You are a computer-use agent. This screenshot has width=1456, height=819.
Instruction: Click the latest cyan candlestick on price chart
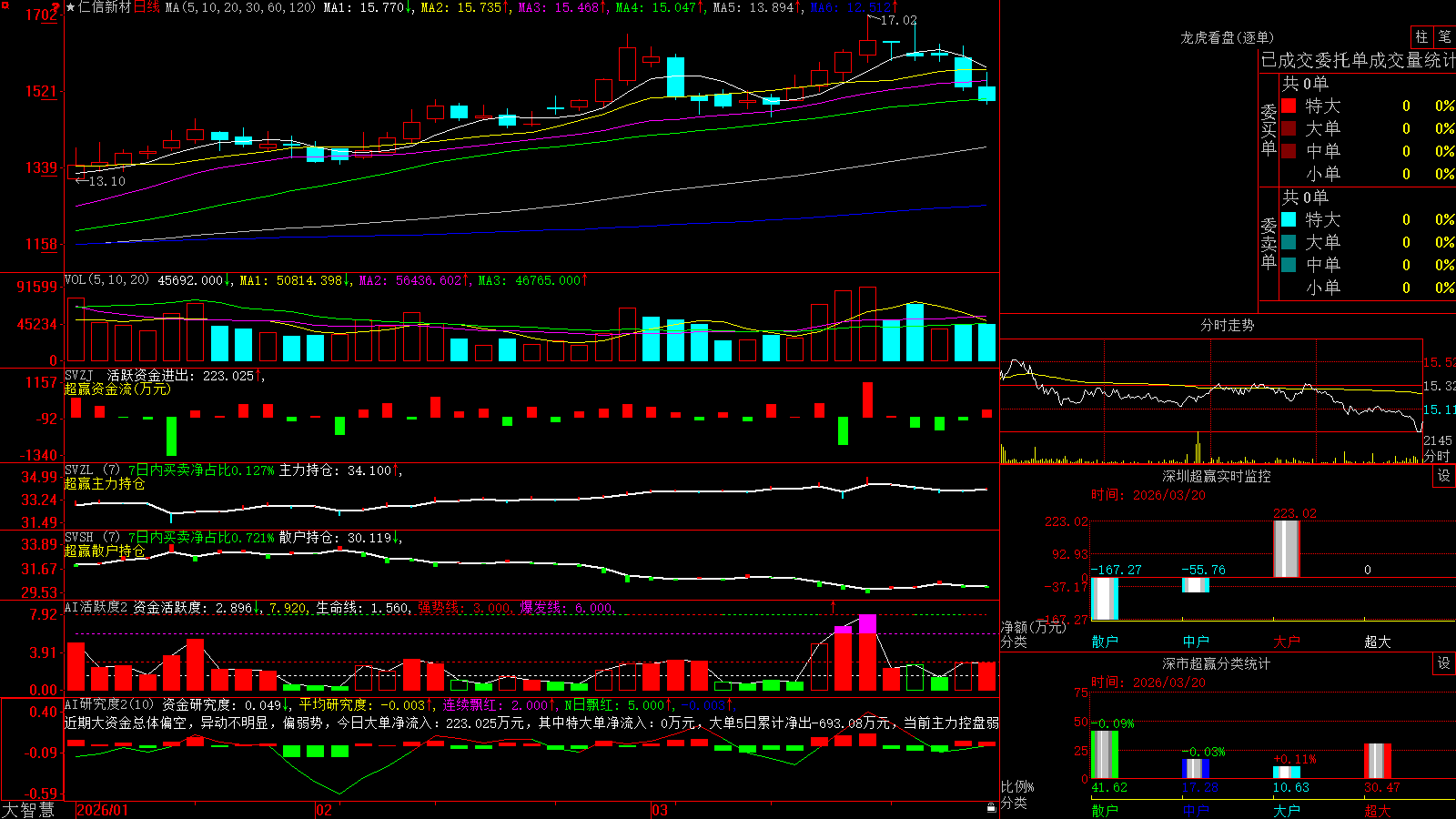[x=986, y=94]
